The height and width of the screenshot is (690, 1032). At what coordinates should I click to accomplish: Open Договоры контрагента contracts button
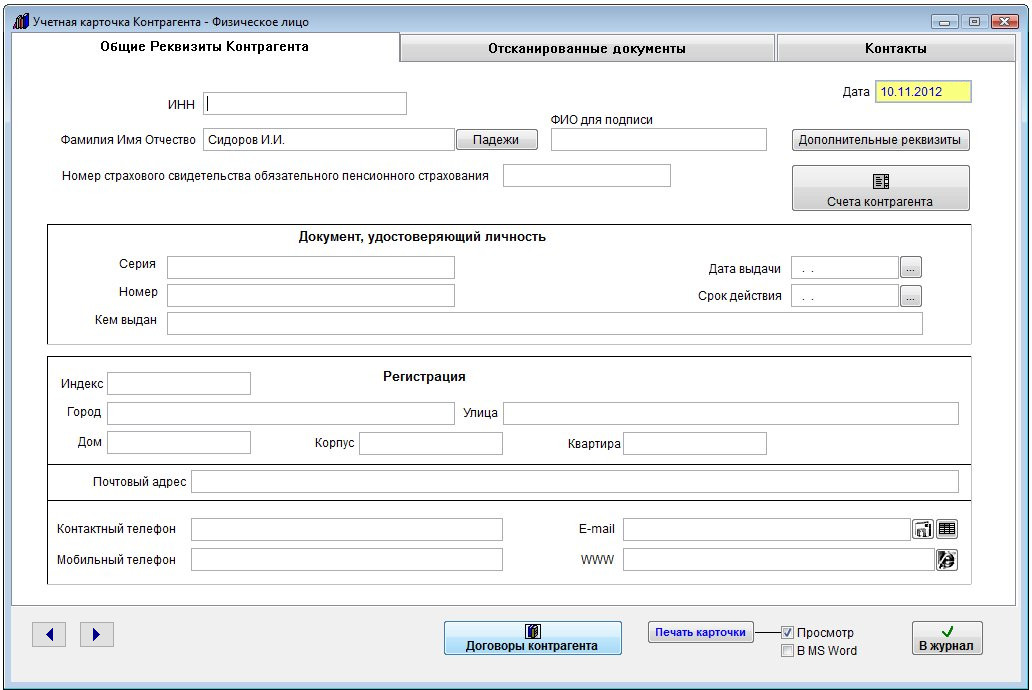tap(532, 638)
